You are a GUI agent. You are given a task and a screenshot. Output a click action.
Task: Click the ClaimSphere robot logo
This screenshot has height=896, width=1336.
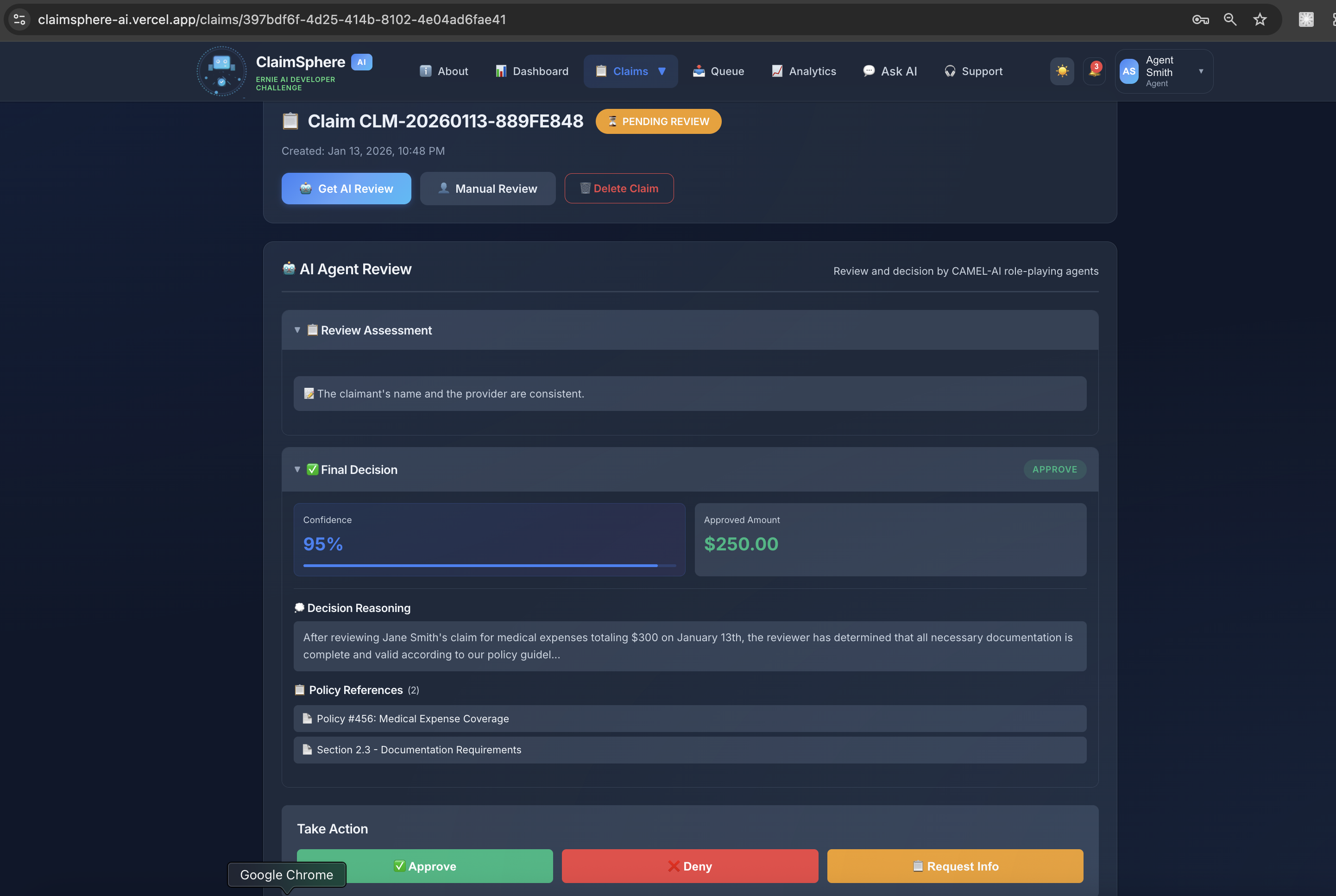coord(222,71)
